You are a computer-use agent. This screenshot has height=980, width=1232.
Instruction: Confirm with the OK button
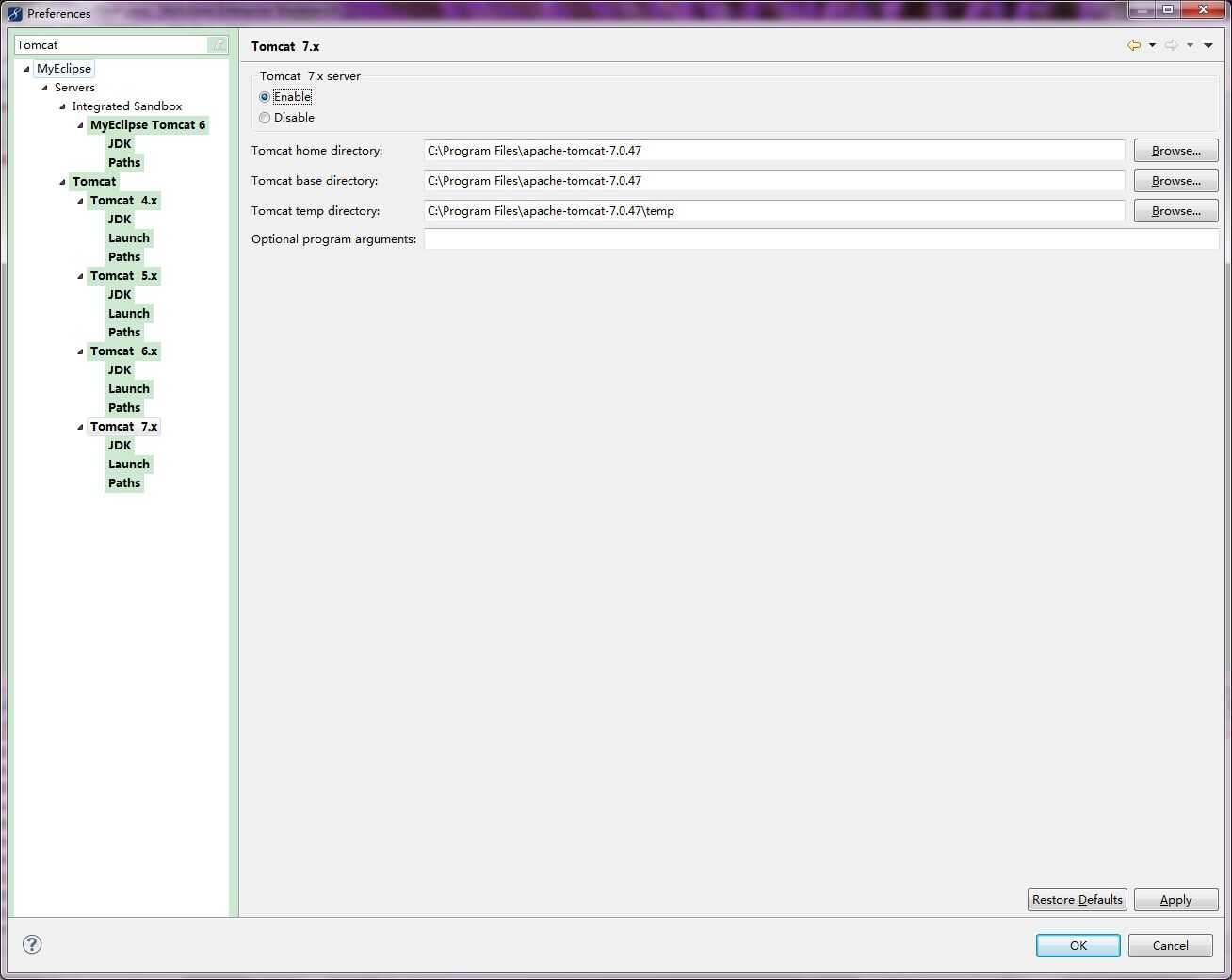[x=1078, y=945]
